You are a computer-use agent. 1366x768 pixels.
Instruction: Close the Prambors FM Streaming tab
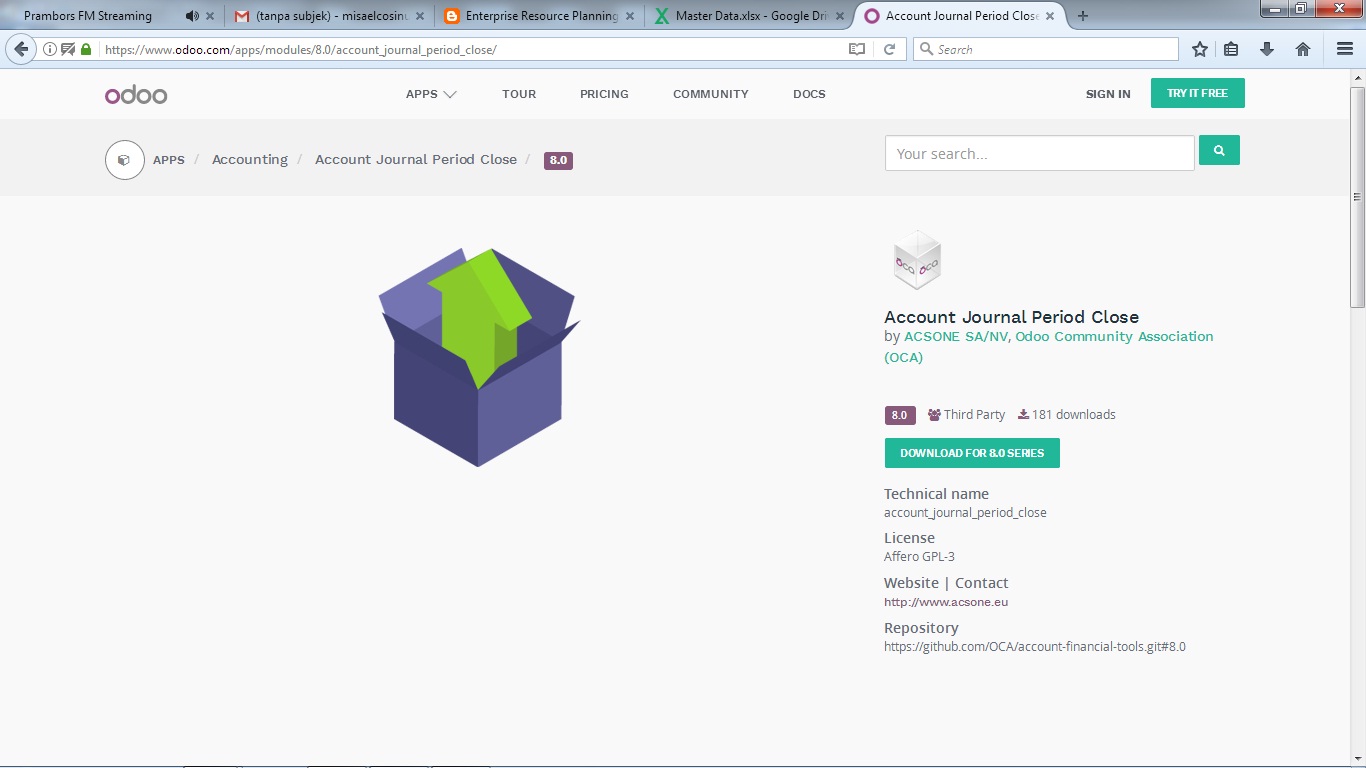(x=210, y=16)
